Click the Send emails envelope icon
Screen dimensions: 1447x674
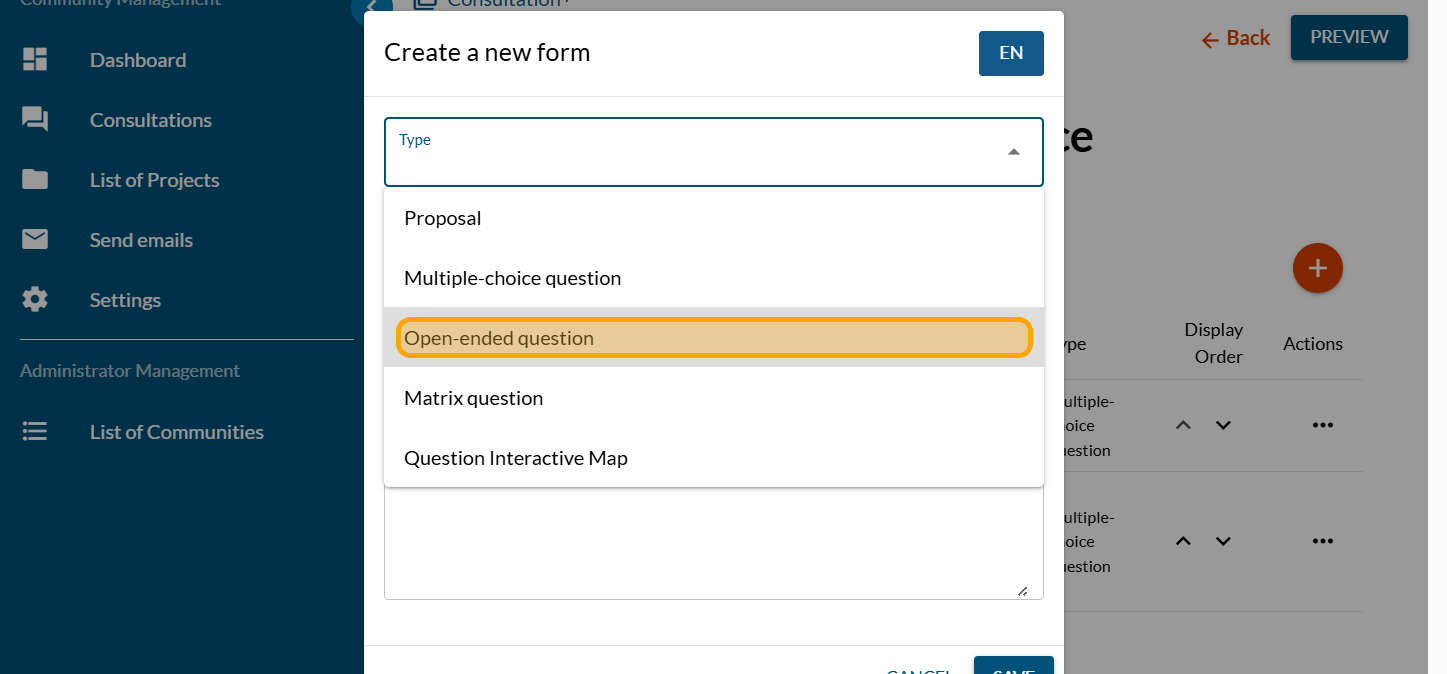pos(35,240)
